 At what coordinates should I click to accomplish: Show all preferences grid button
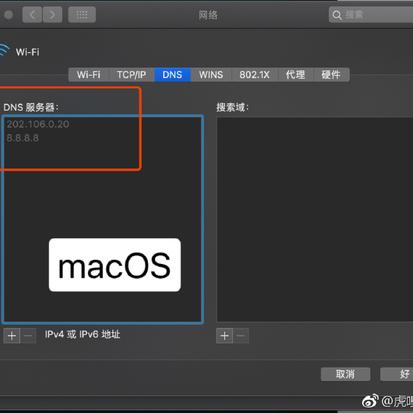82,15
